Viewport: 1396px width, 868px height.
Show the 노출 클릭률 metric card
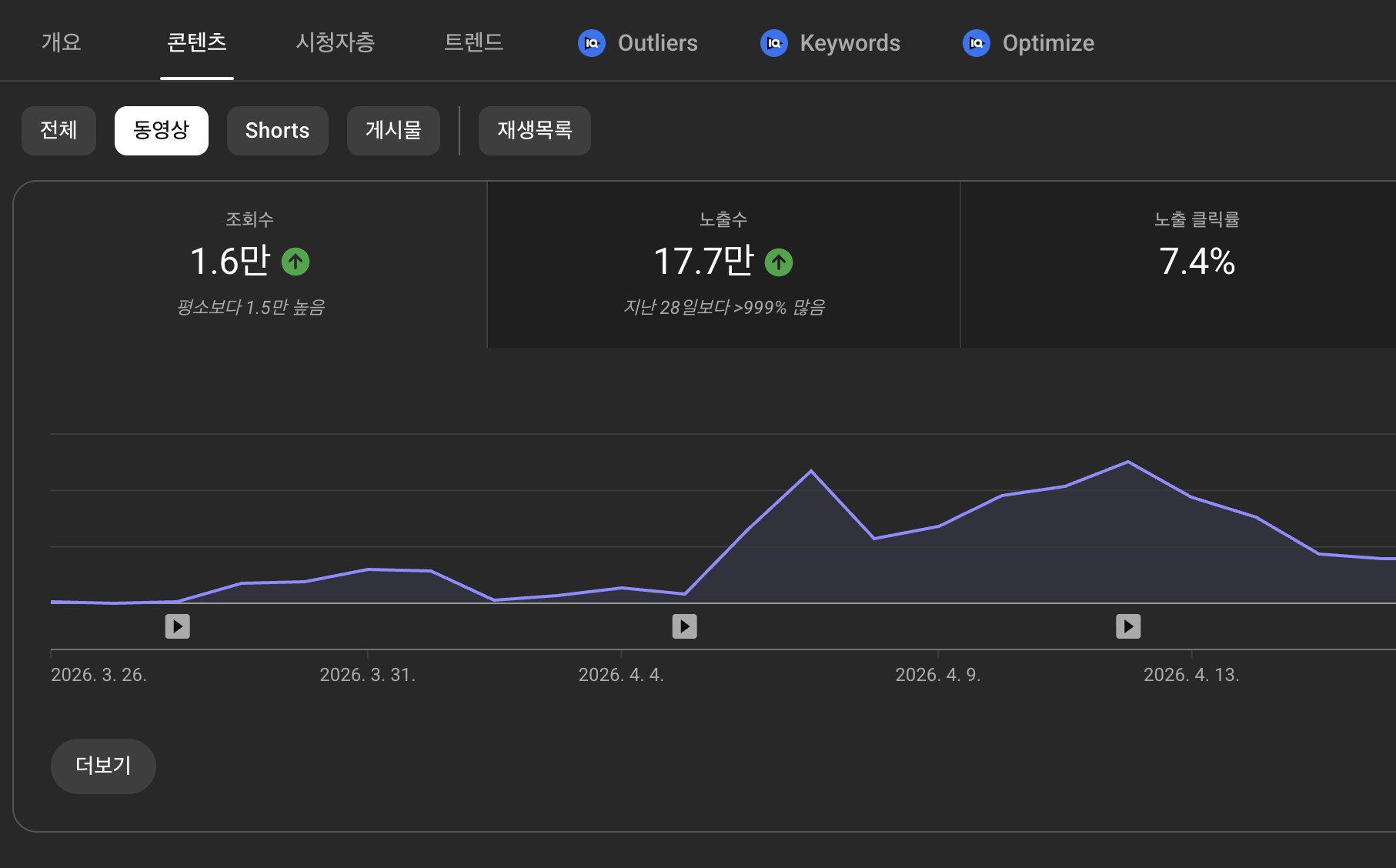pos(1179,265)
